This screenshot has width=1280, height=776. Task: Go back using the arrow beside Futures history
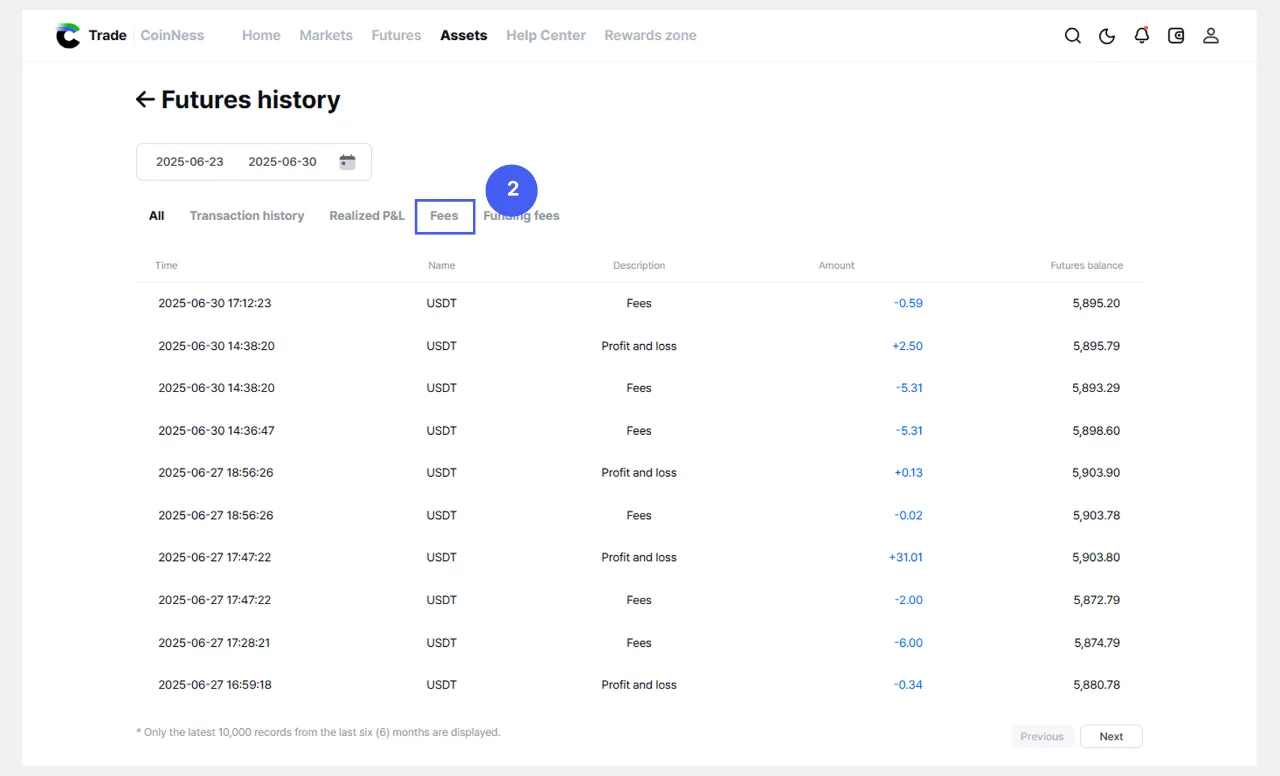[x=145, y=99]
